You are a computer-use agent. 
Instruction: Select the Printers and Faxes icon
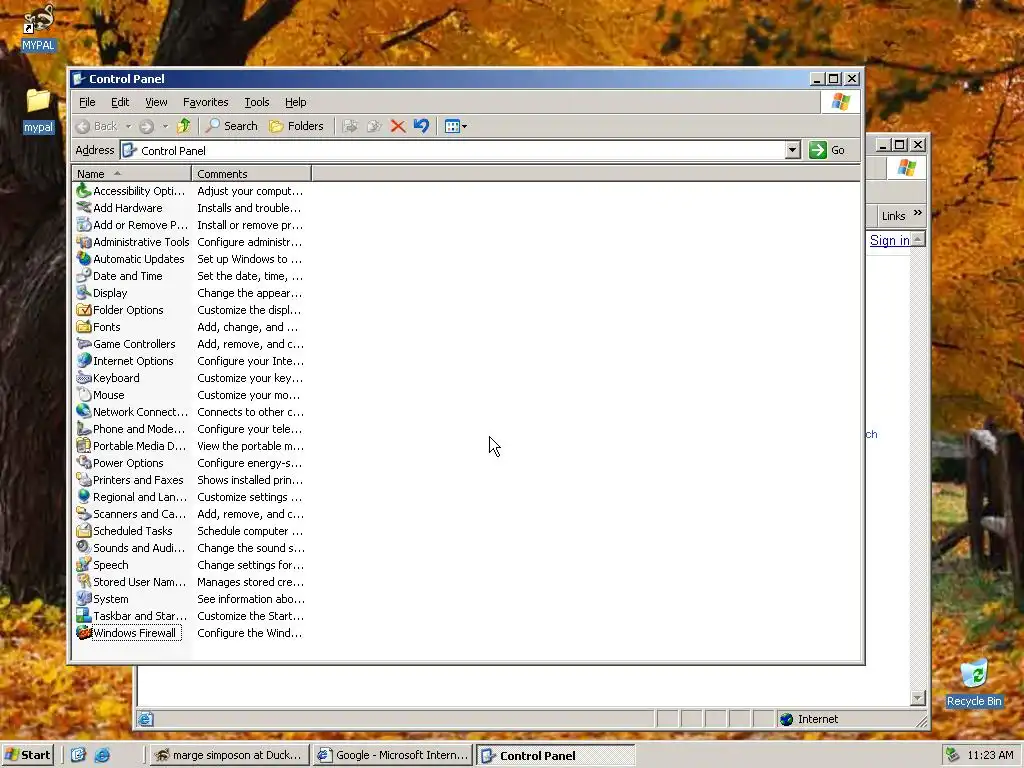(x=84, y=479)
